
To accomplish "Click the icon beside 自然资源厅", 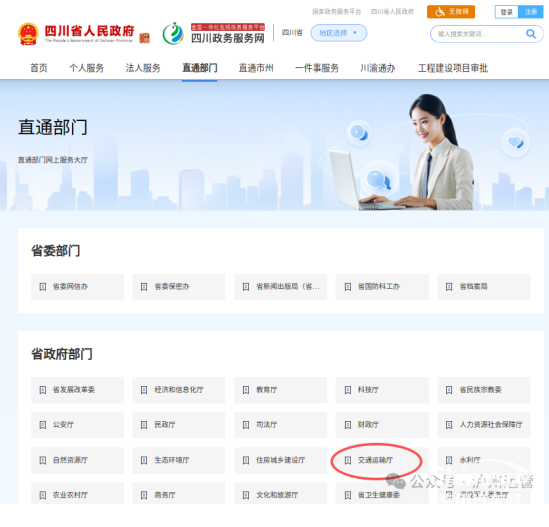I will 43,460.
